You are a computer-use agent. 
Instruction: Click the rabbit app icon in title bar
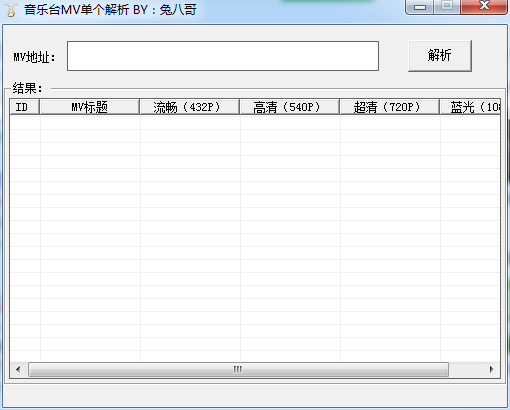pos(11,10)
